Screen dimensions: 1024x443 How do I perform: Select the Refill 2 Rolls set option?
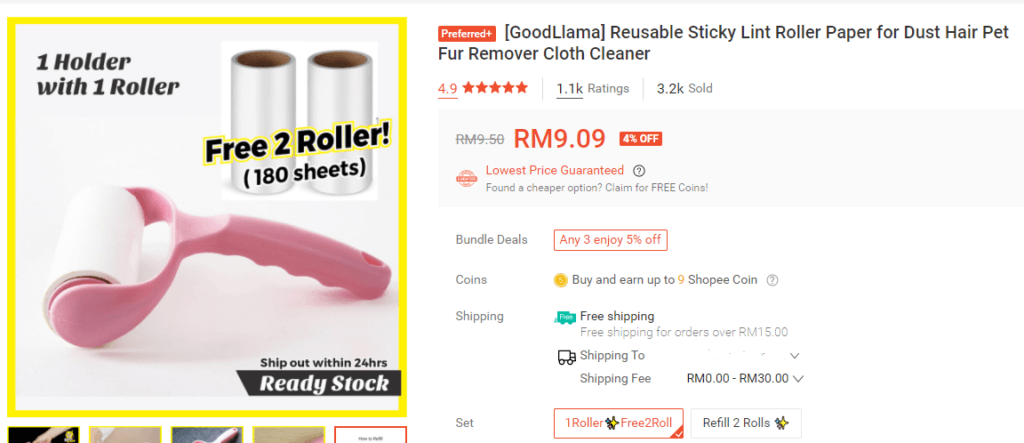click(x=746, y=423)
